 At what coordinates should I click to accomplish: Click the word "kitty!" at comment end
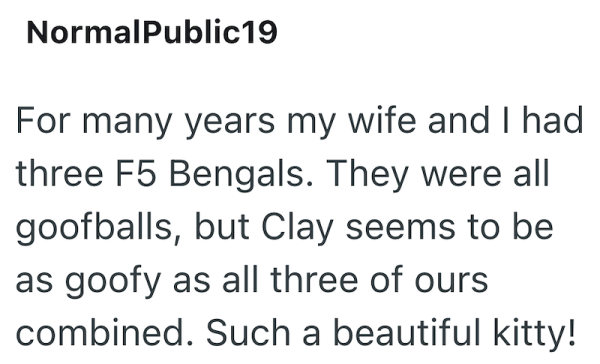coord(534,334)
